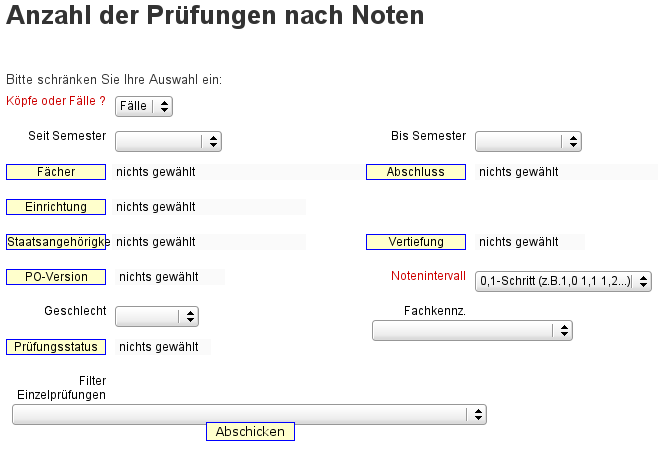Image resolution: width=658 pixels, height=452 pixels.
Task: Click the Vertiefung button
Action: (x=416, y=242)
